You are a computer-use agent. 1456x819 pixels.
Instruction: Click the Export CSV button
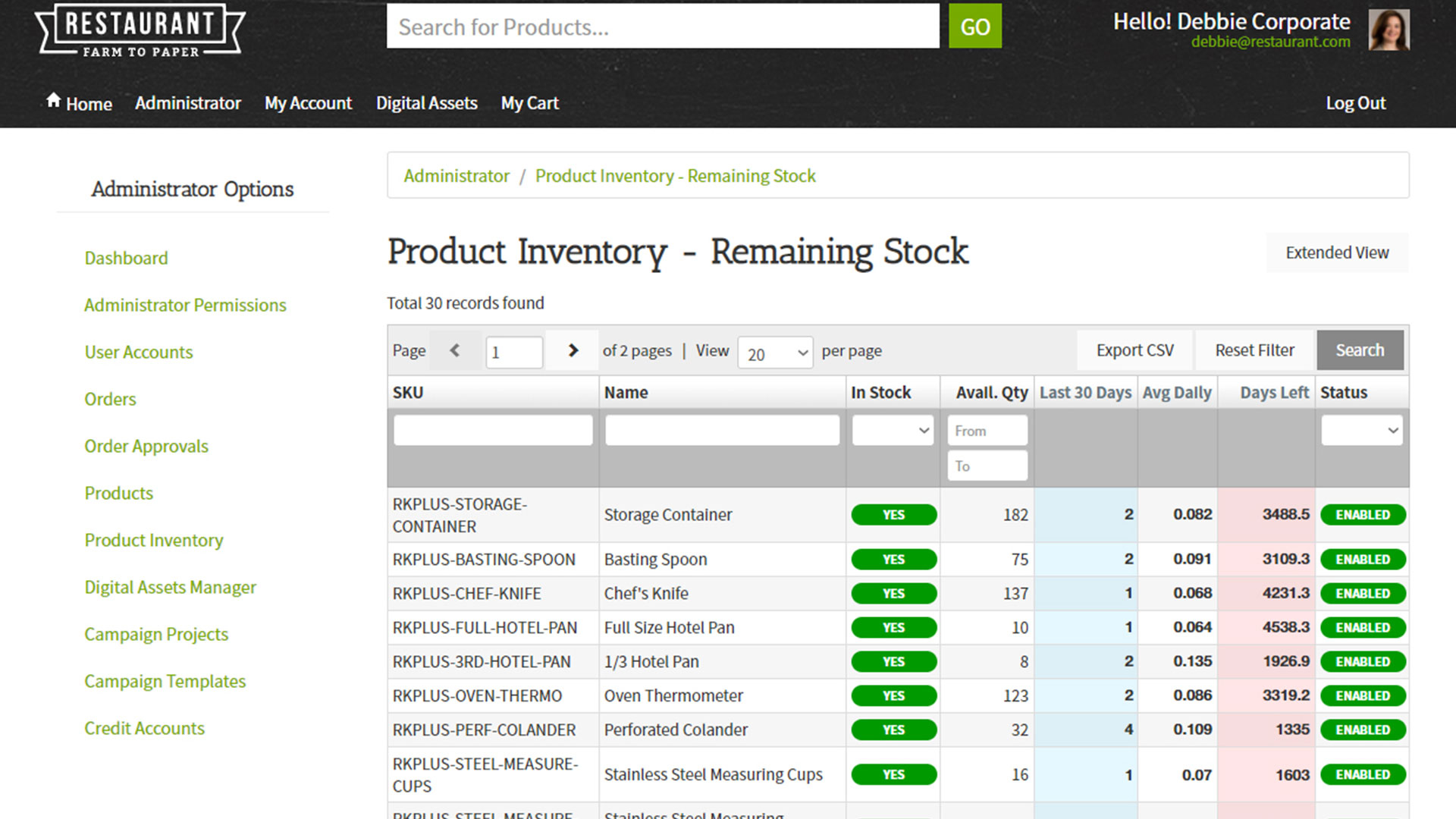click(x=1134, y=350)
